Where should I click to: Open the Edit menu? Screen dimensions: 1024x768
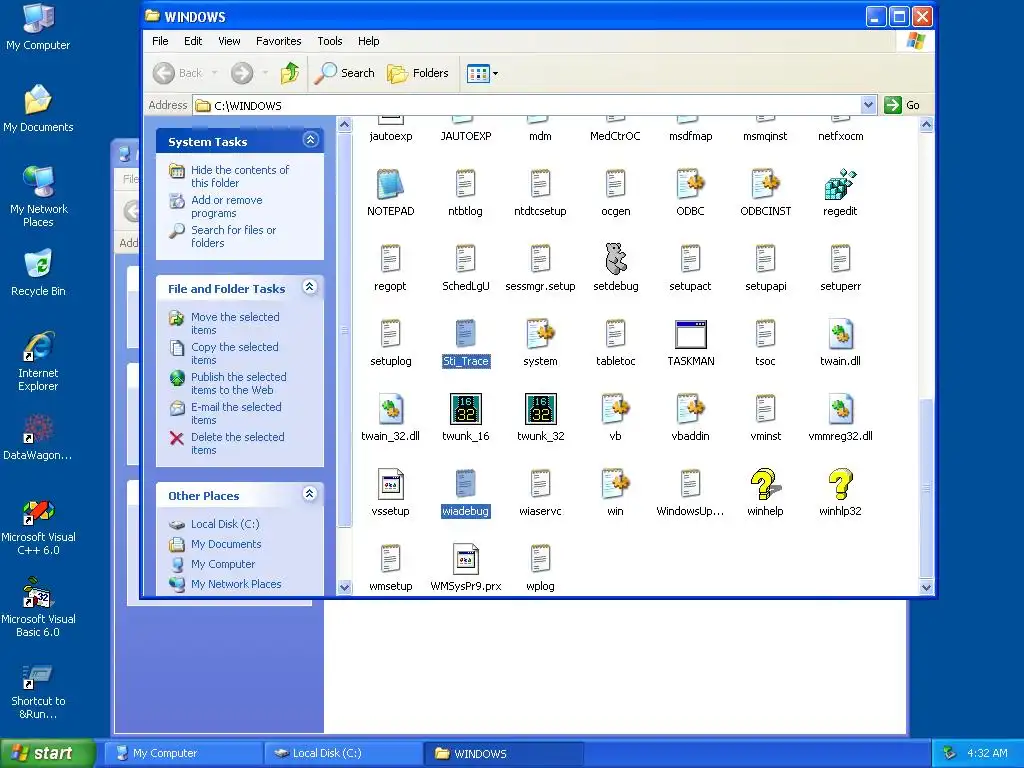(193, 41)
